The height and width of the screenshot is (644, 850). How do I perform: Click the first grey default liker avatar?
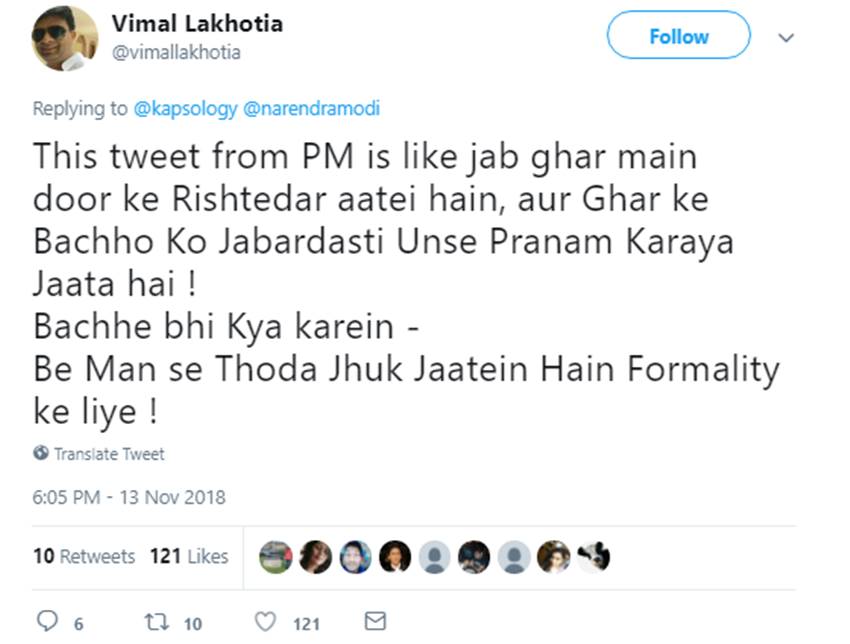434,556
